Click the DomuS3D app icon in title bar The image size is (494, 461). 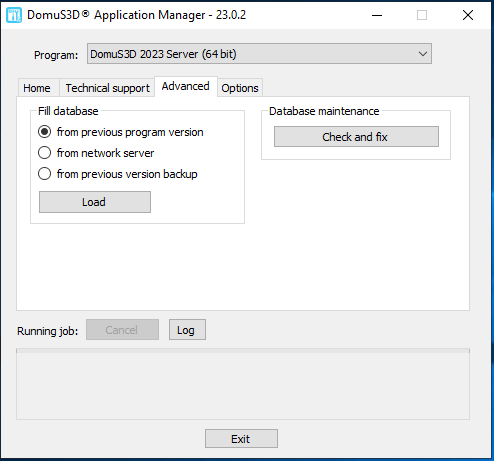(x=14, y=15)
